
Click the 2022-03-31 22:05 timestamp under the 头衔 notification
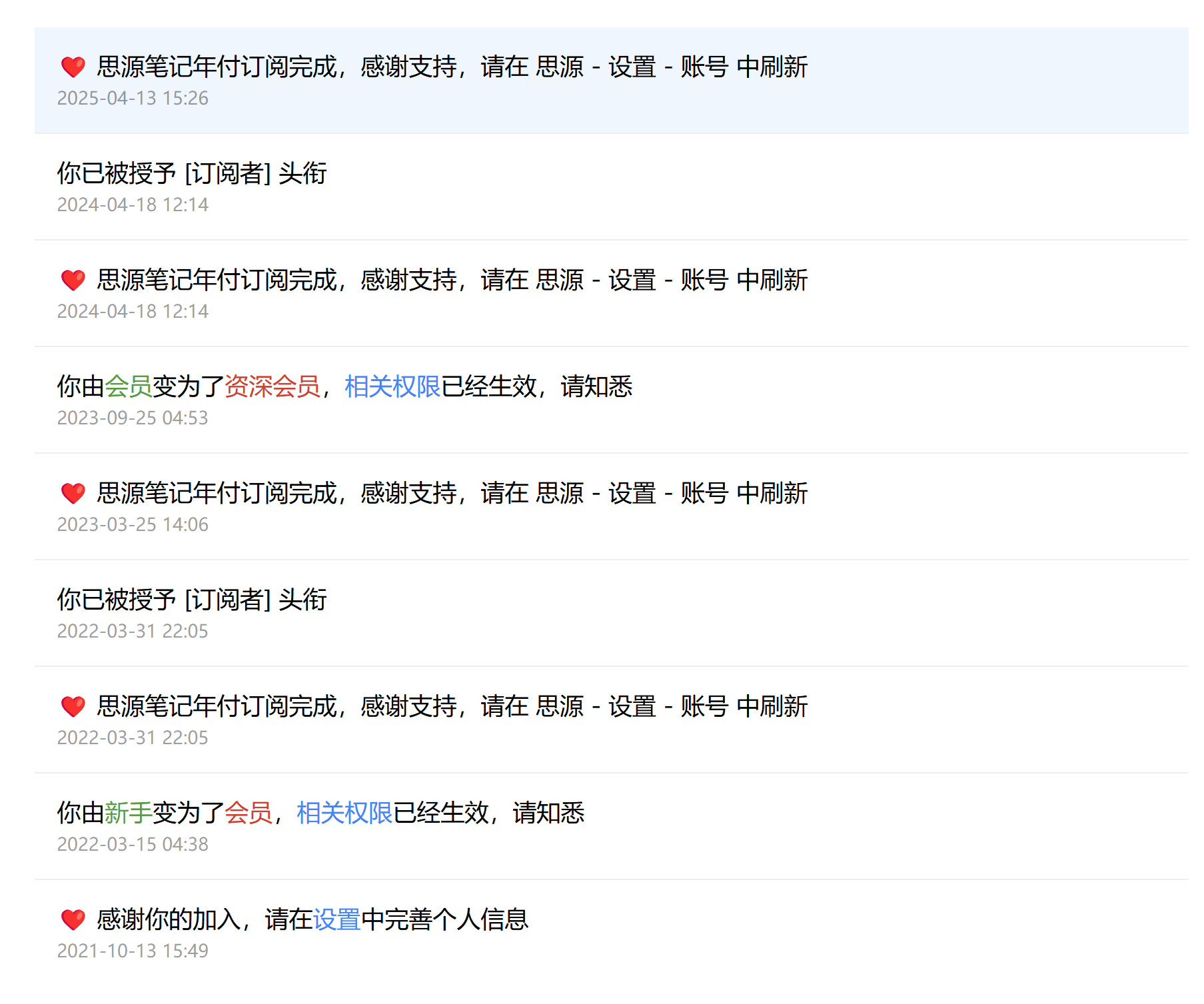pos(133,631)
